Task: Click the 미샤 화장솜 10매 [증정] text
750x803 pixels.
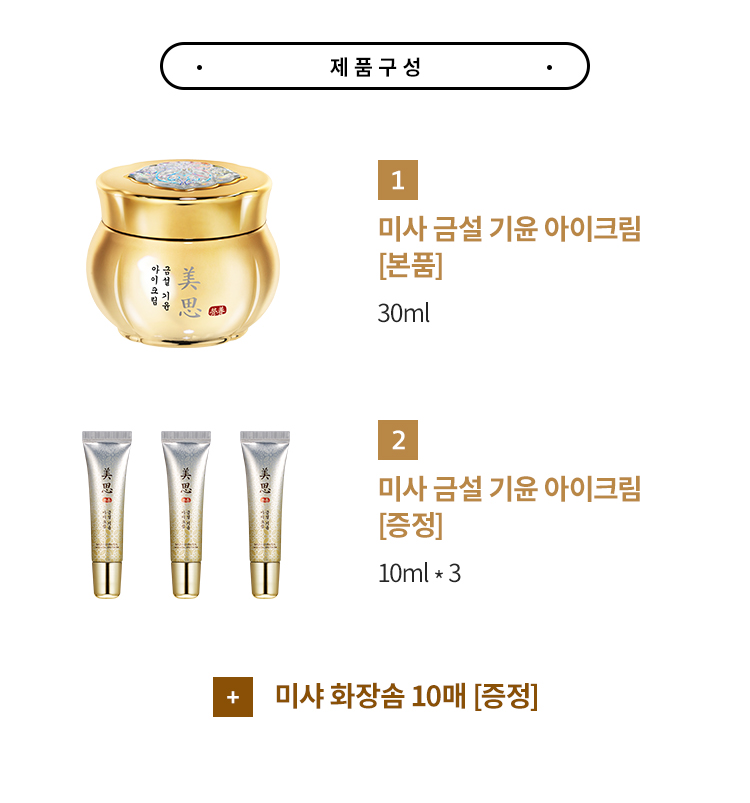Action: 406,696
